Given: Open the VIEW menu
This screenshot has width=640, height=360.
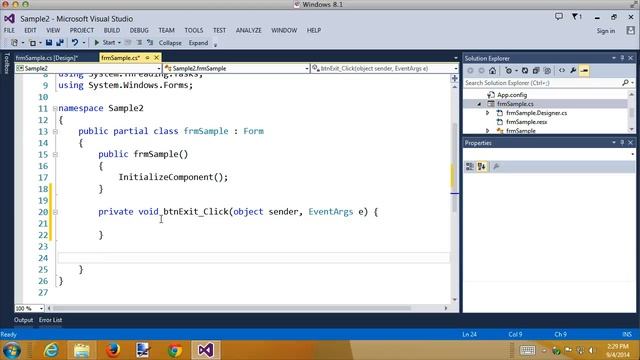Looking at the screenshot, I should tap(53, 30).
